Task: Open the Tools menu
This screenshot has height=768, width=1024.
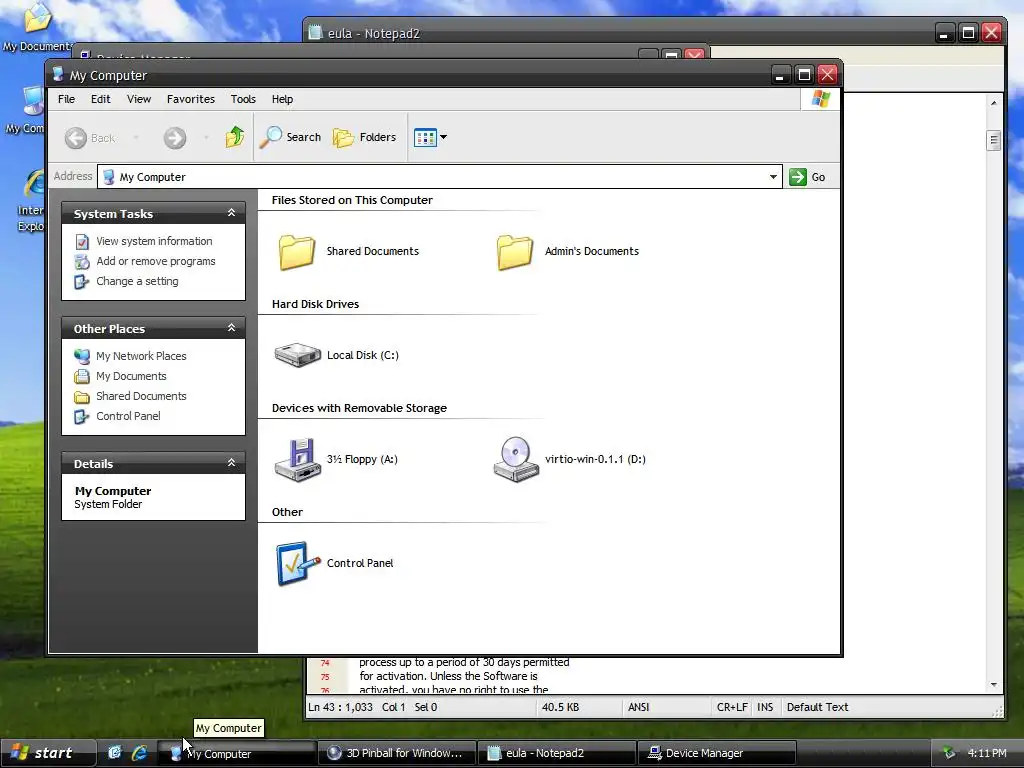Action: tap(243, 99)
